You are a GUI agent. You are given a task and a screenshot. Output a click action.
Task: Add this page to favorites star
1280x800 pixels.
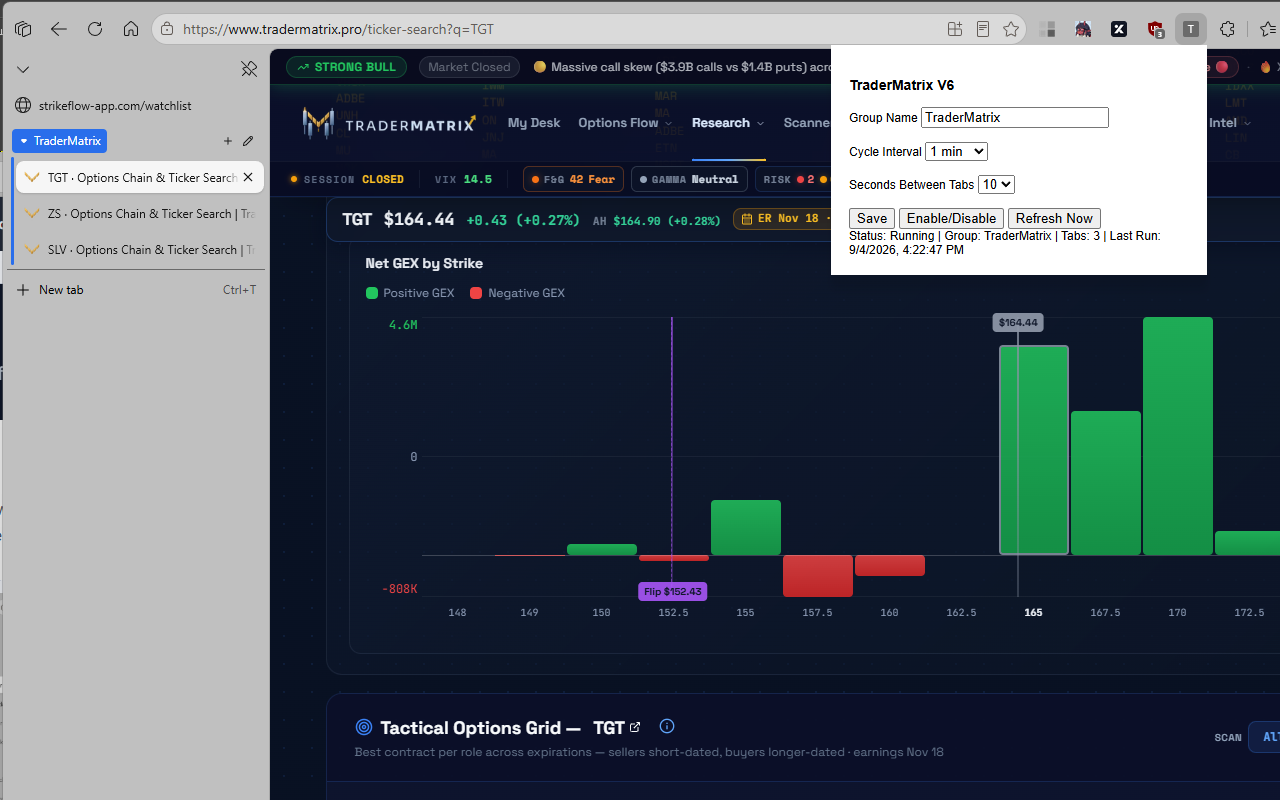tap(1011, 29)
